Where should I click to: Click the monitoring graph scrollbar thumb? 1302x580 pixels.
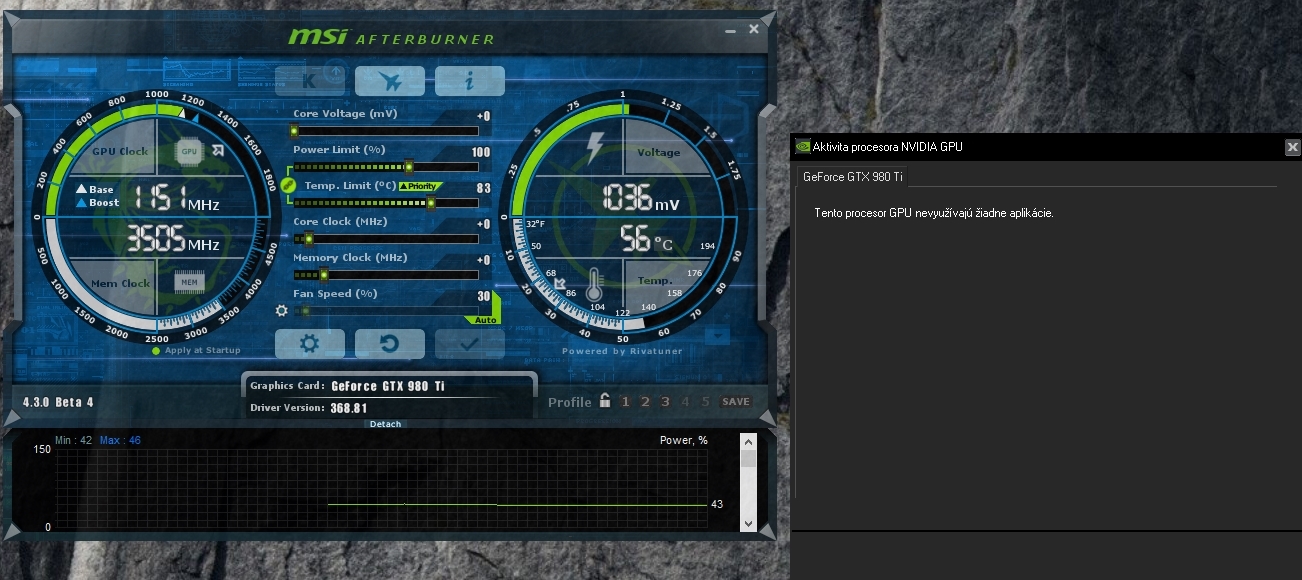(x=748, y=459)
